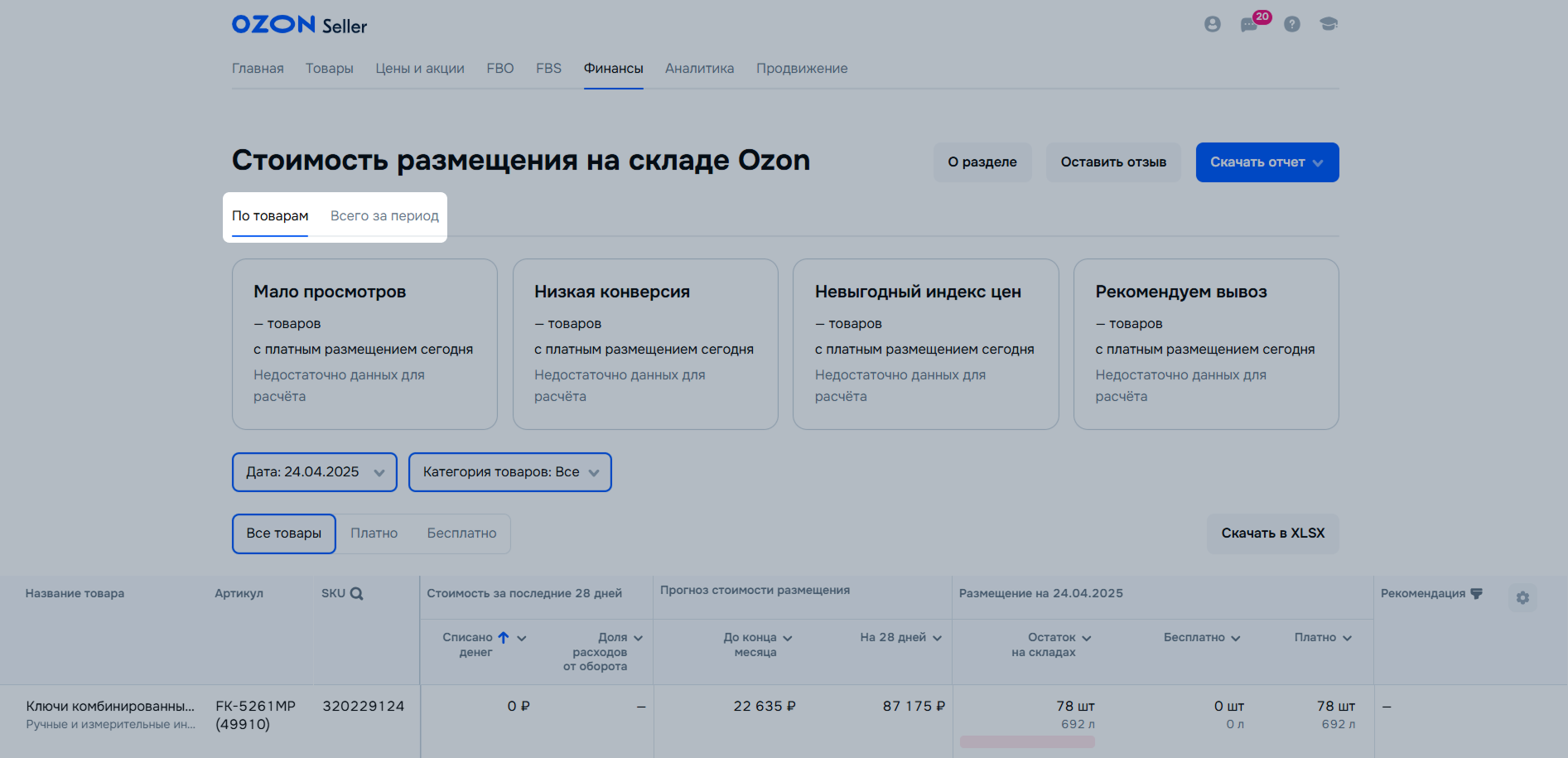Open Низкая конверсия card
The width and height of the screenshot is (1568, 758).
645,344
